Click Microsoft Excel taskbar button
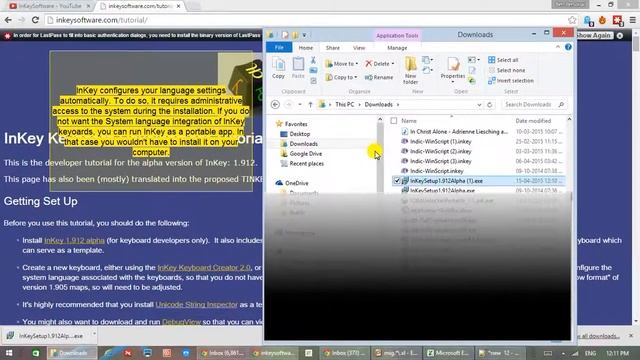 tap(448, 353)
